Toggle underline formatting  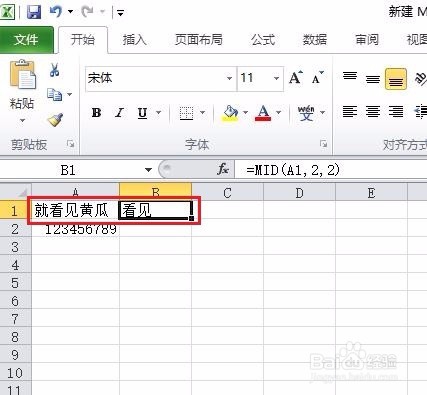pos(143,113)
